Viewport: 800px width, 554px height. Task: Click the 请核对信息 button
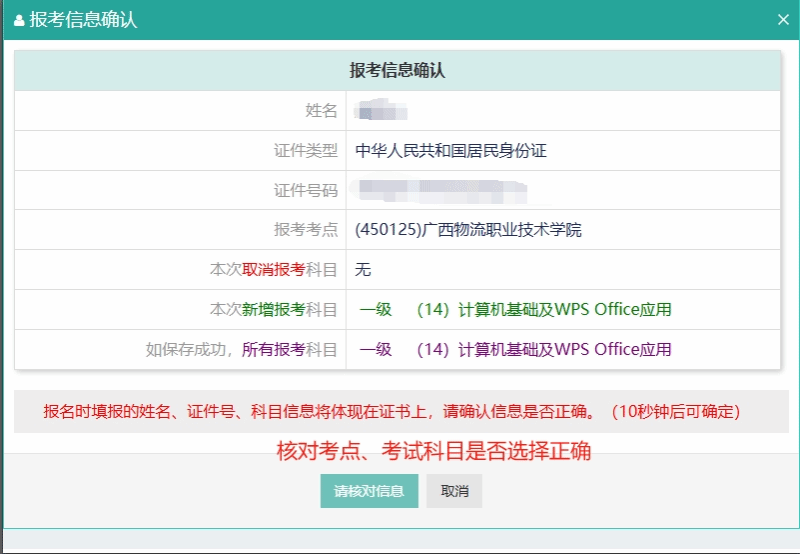(369, 491)
